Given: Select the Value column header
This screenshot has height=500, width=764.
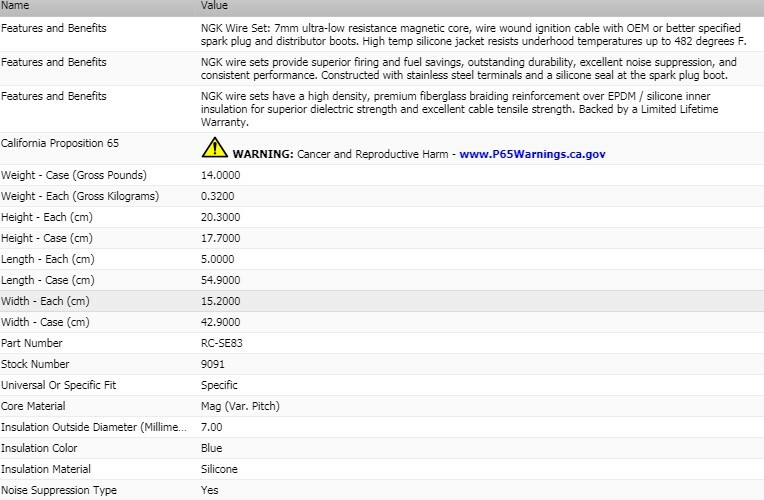Looking at the screenshot, I should click(214, 5).
